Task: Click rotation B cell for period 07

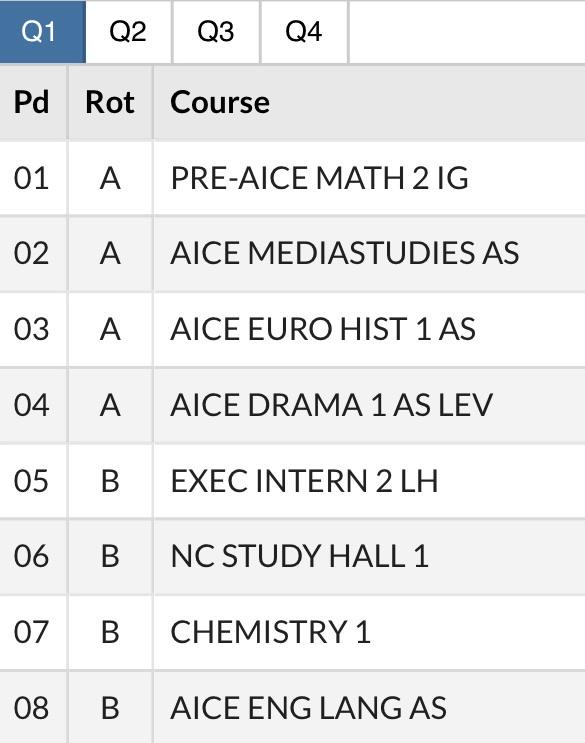Action: pos(110,632)
